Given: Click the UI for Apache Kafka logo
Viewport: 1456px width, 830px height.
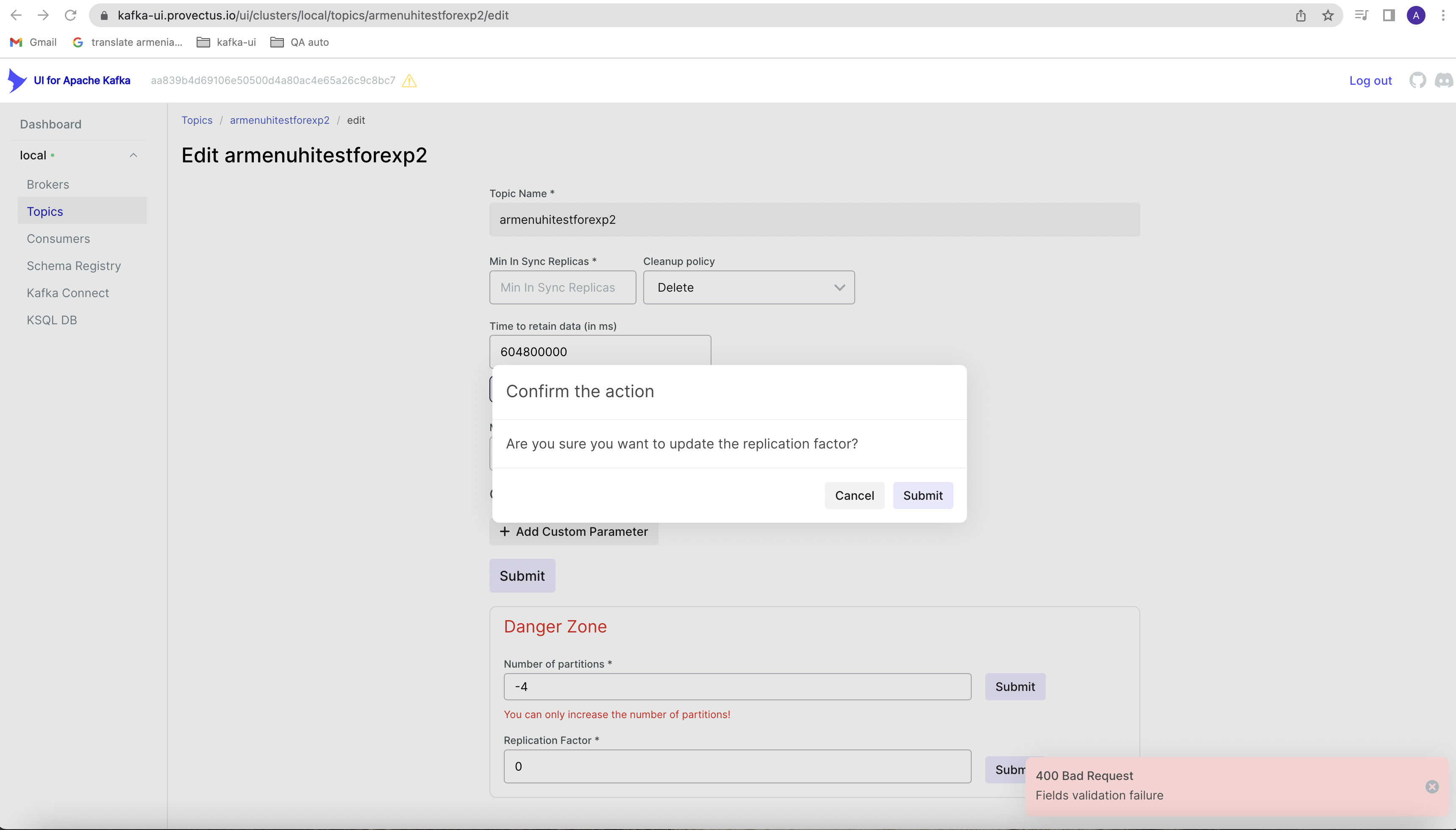Looking at the screenshot, I should tap(69, 81).
